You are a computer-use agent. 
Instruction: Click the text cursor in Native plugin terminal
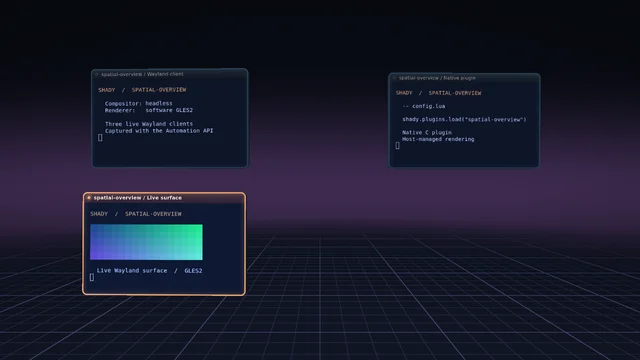pyautogui.click(x=398, y=146)
